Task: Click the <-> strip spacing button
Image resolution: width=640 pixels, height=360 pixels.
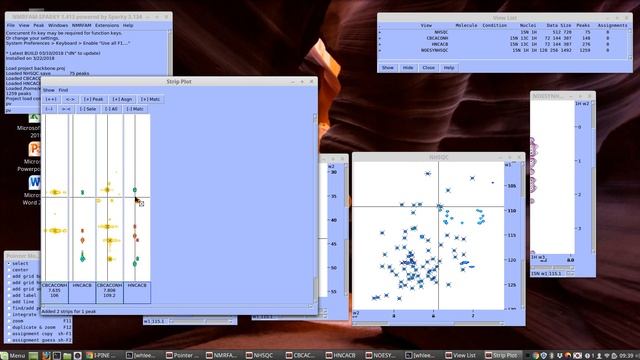Action: point(70,99)
